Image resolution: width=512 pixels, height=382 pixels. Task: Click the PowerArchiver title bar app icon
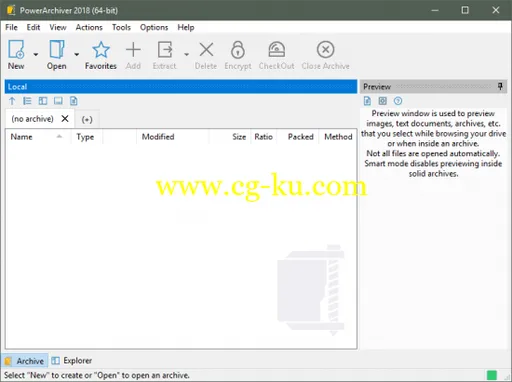[11, 10]
